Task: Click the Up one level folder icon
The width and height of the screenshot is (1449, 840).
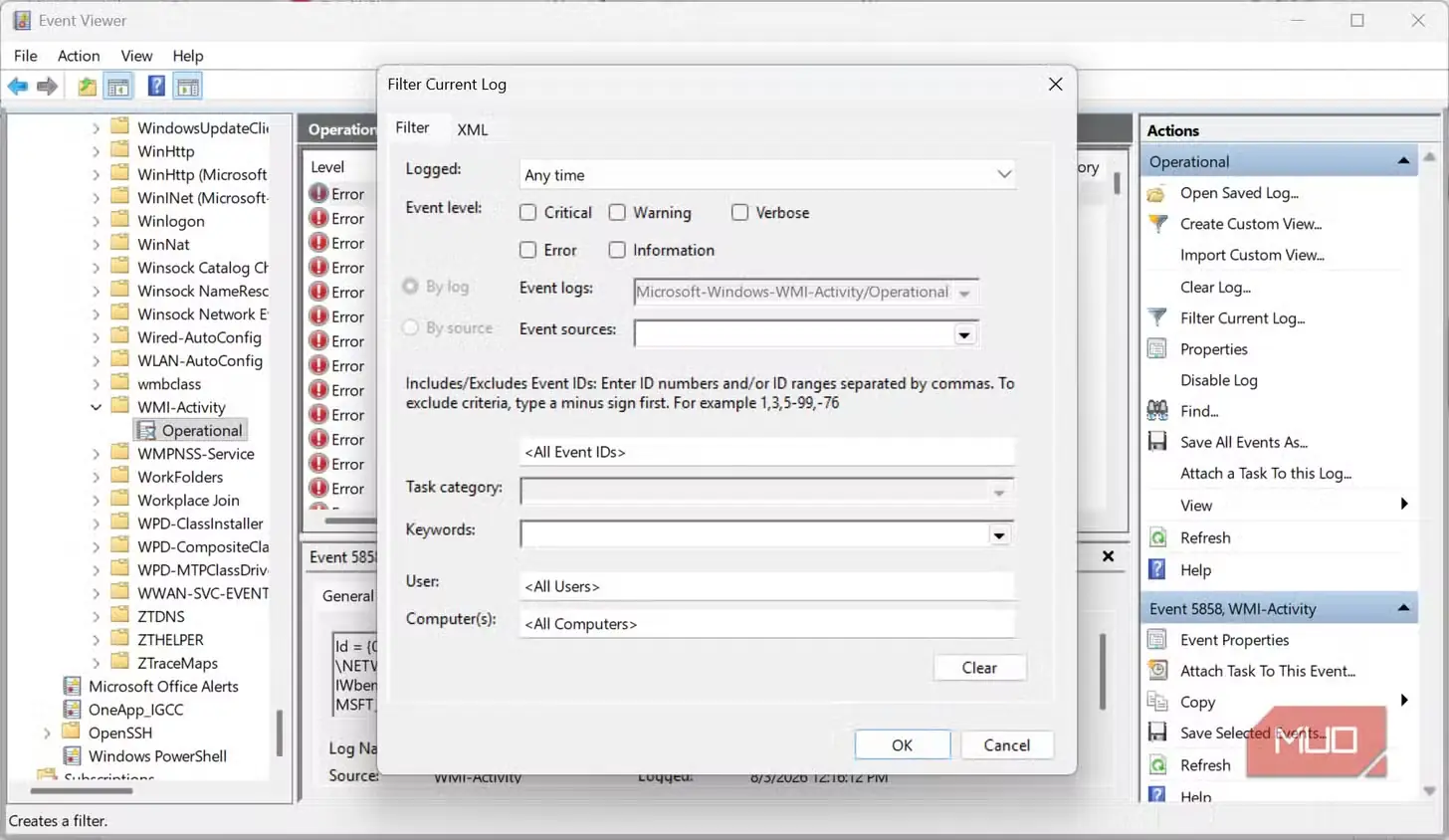Action: 88,87
